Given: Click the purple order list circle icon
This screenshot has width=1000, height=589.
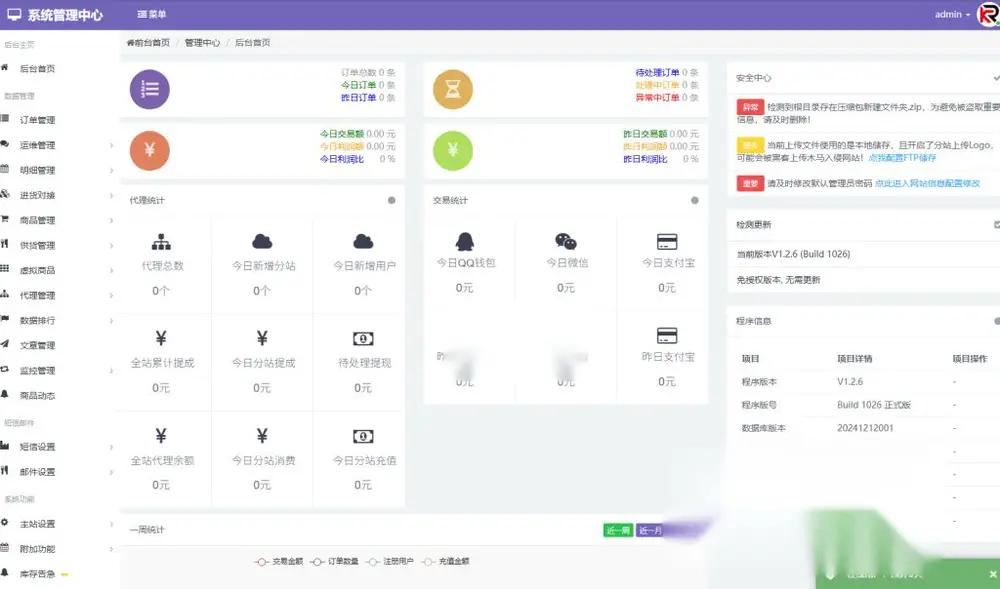Looking at the screenshot, I should pos(150,89).
